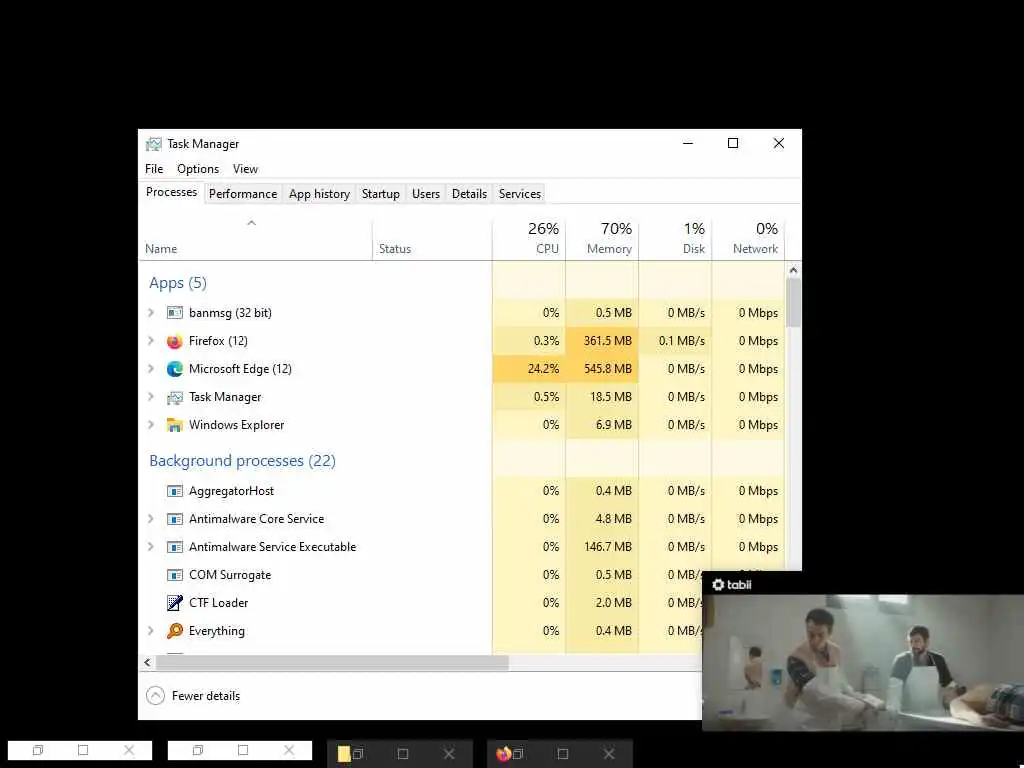Screen dimensions: 1024x768
Task: Click the Apps (5) group heading
Action: point(178,283)
